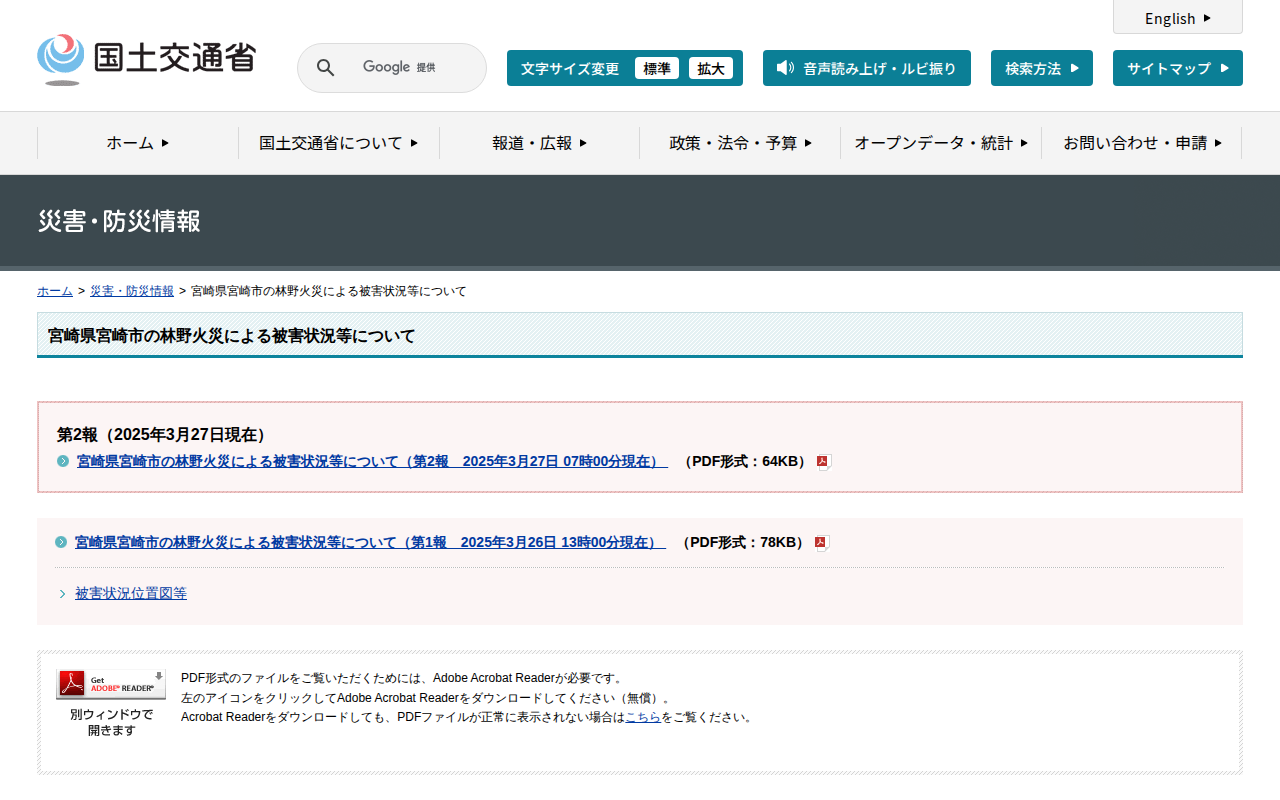This screenshot has width=1280, height=800.
Task: Expand the 報道・広報 menu
Action: point(539,143)
